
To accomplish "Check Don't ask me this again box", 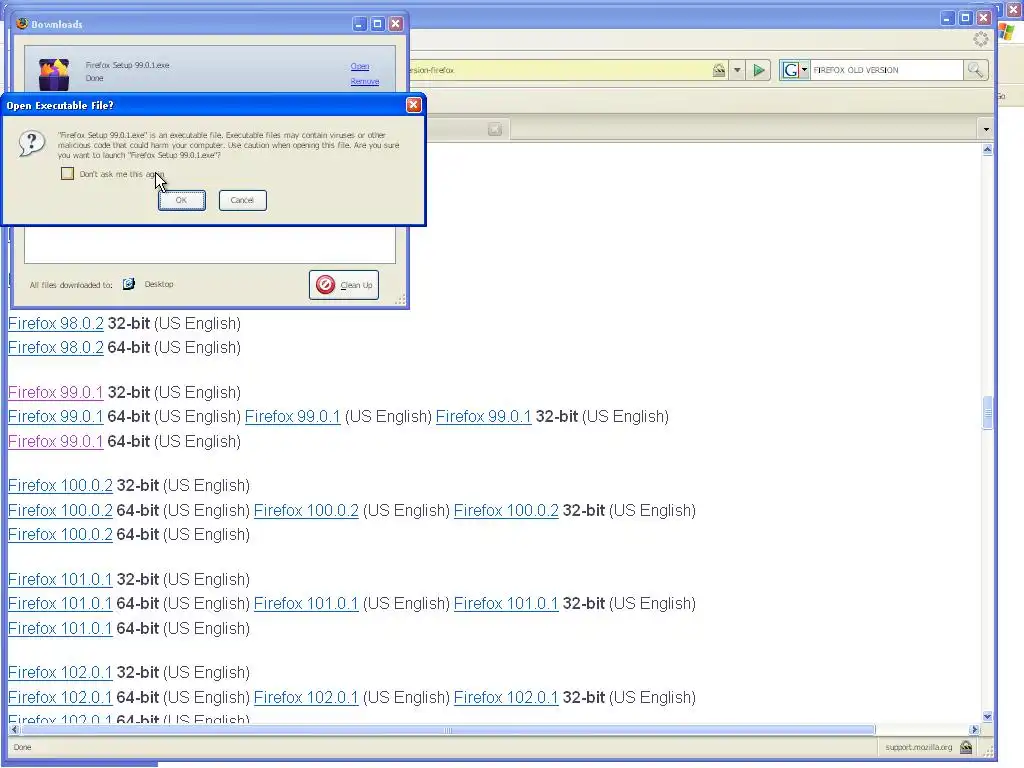I will pyautogui.click(x=67, y=173).
